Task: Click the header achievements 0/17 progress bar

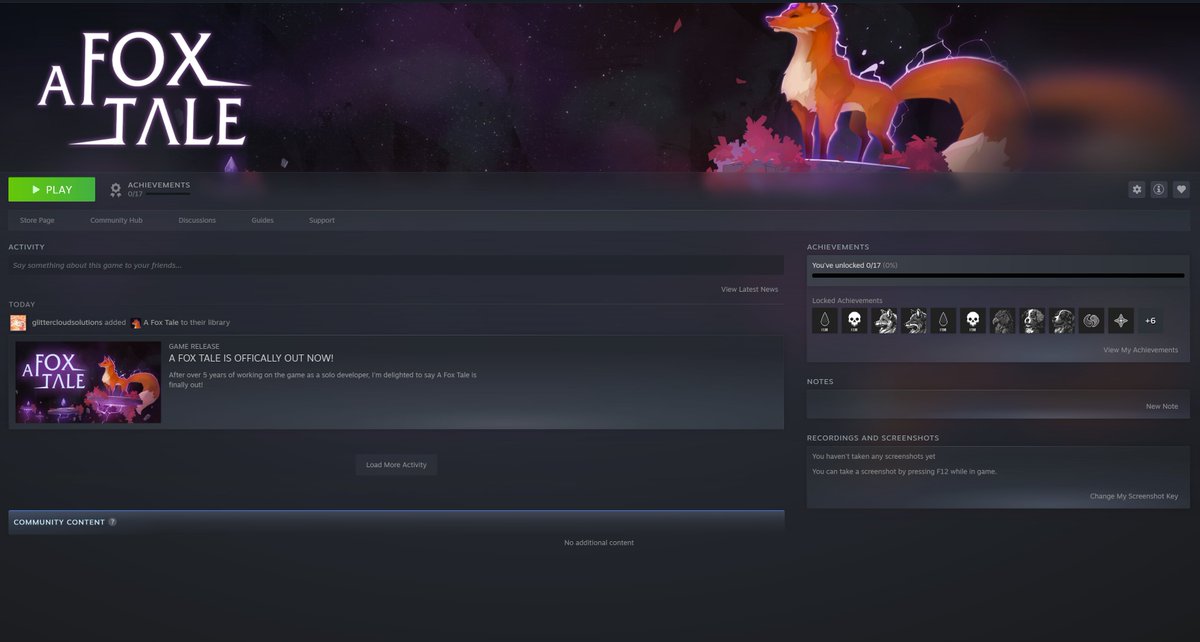Action: coord(167,194)
